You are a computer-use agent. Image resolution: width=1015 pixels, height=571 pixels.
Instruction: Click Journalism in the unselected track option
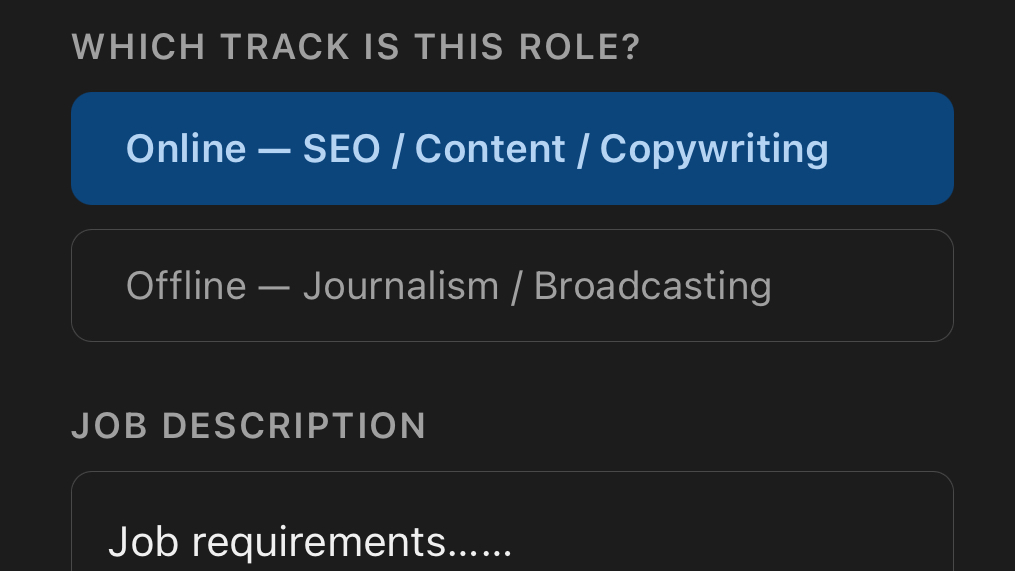point(401,286)
